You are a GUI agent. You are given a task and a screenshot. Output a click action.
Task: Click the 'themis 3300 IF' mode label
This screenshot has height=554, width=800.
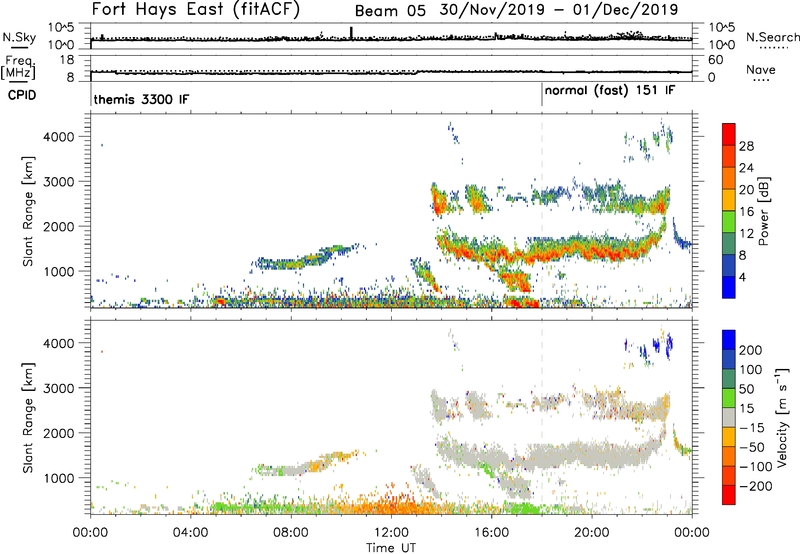(141, 99)
